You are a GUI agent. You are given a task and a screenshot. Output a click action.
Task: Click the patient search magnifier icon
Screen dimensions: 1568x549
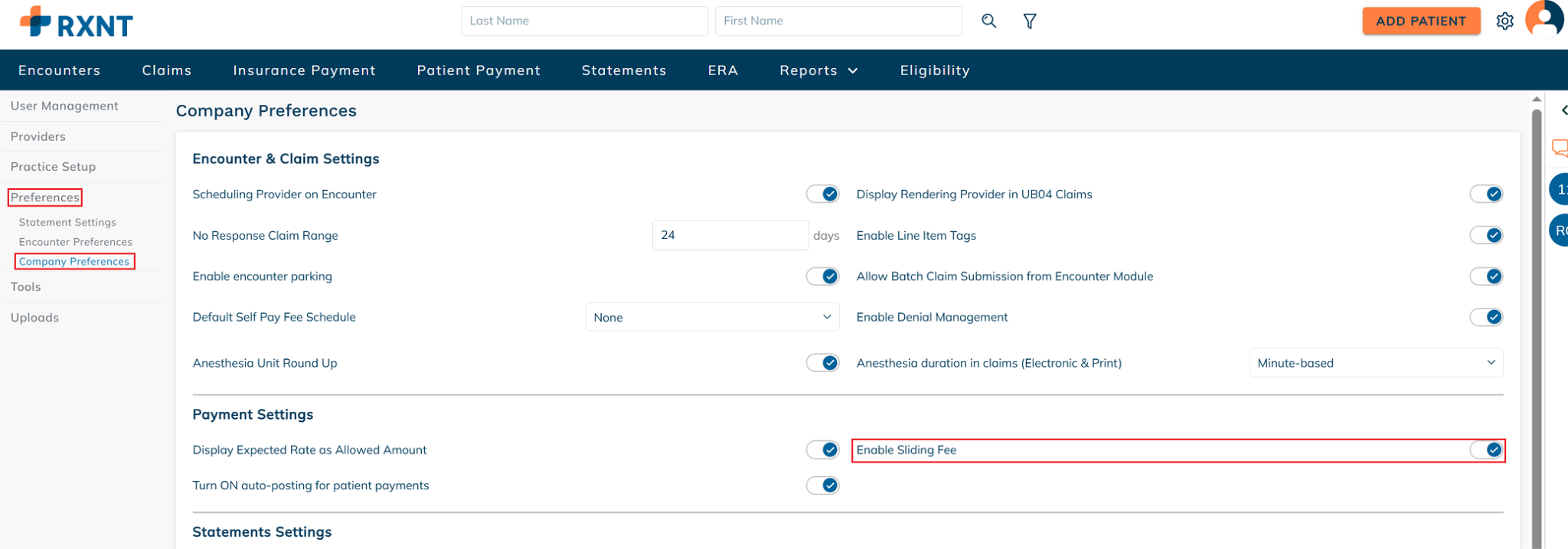989,21
